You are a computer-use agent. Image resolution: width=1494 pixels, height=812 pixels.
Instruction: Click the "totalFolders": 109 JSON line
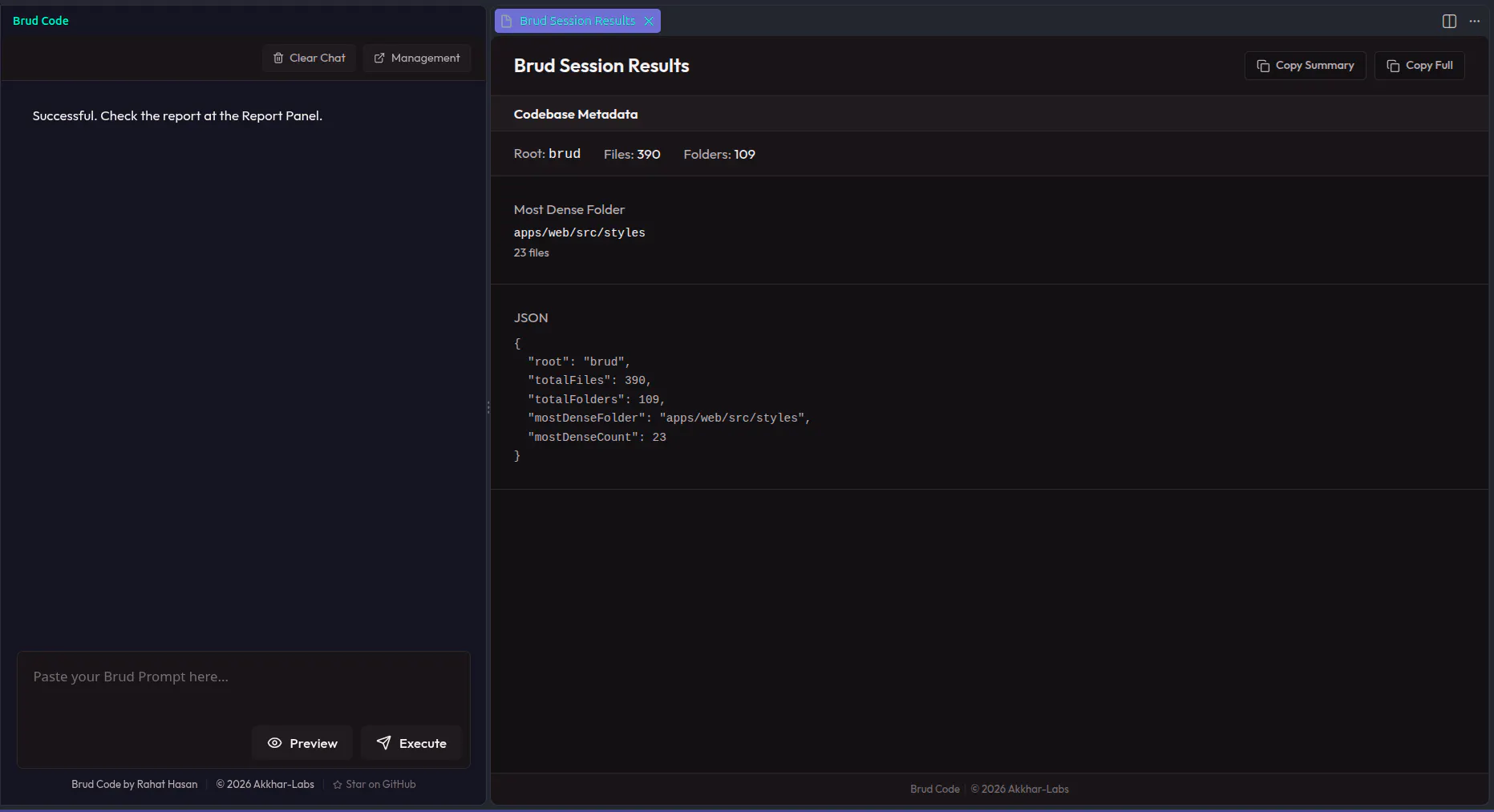coord(597,399)
